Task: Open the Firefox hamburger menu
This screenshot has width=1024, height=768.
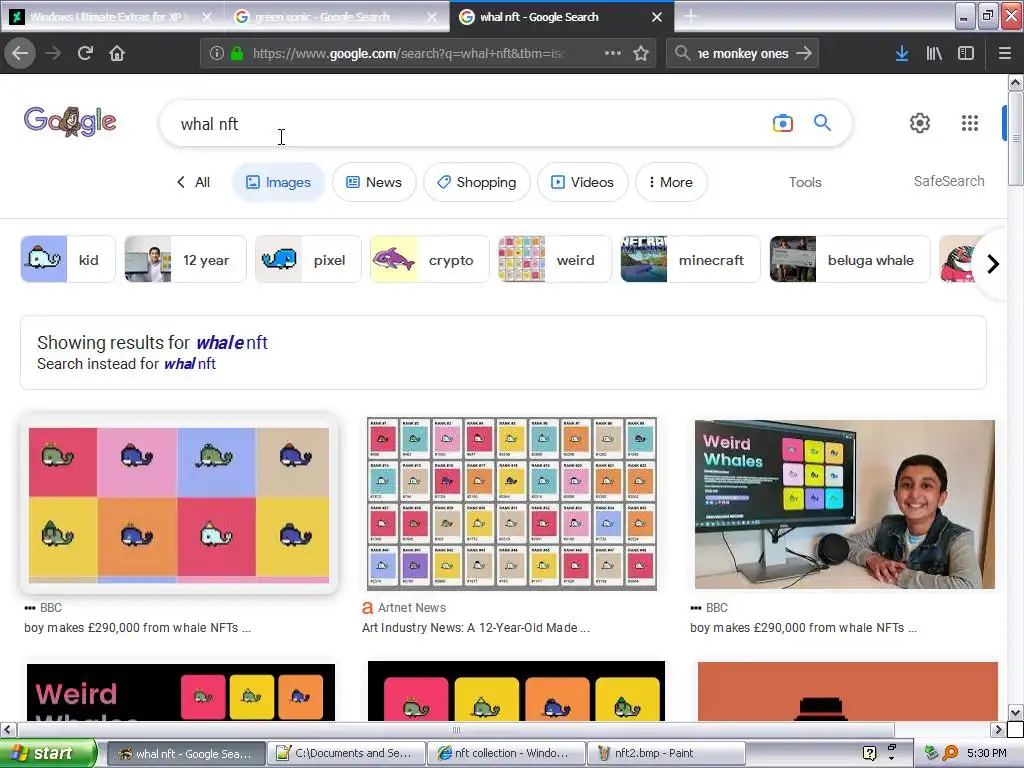Action: [x=1004, y=54]
